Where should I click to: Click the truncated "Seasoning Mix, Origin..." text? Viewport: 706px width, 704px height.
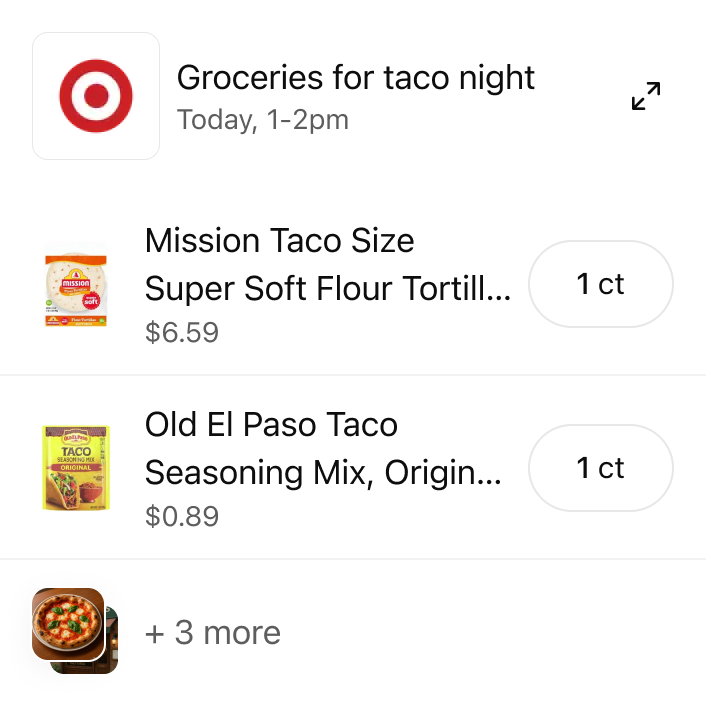(x=323, y=473)
